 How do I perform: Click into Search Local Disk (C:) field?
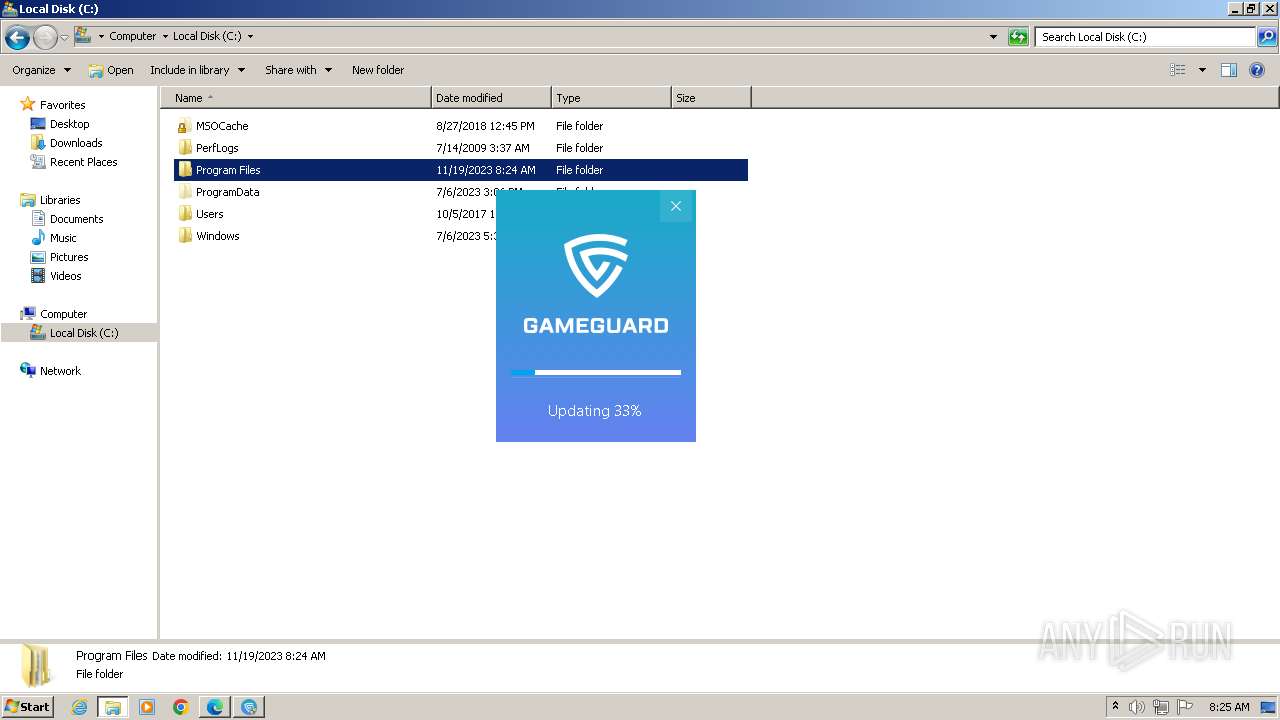1145,37
